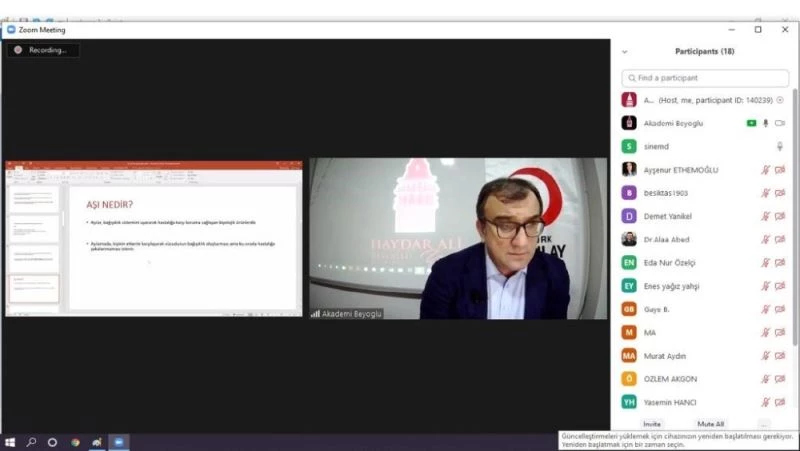
Task: Click the signal strength icon on speaker video
Action: click(x=315, y=313)
